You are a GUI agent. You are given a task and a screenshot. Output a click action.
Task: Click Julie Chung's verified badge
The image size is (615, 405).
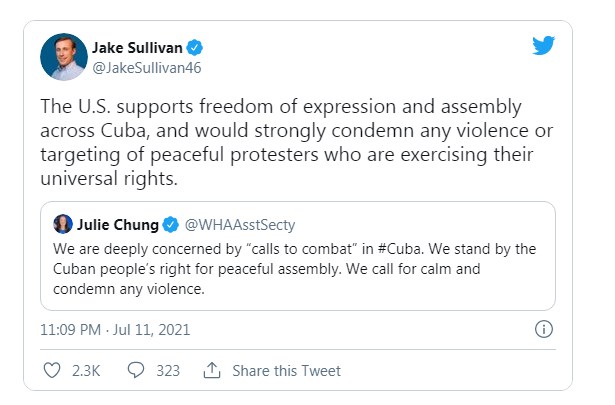click(x=171, y=225)
